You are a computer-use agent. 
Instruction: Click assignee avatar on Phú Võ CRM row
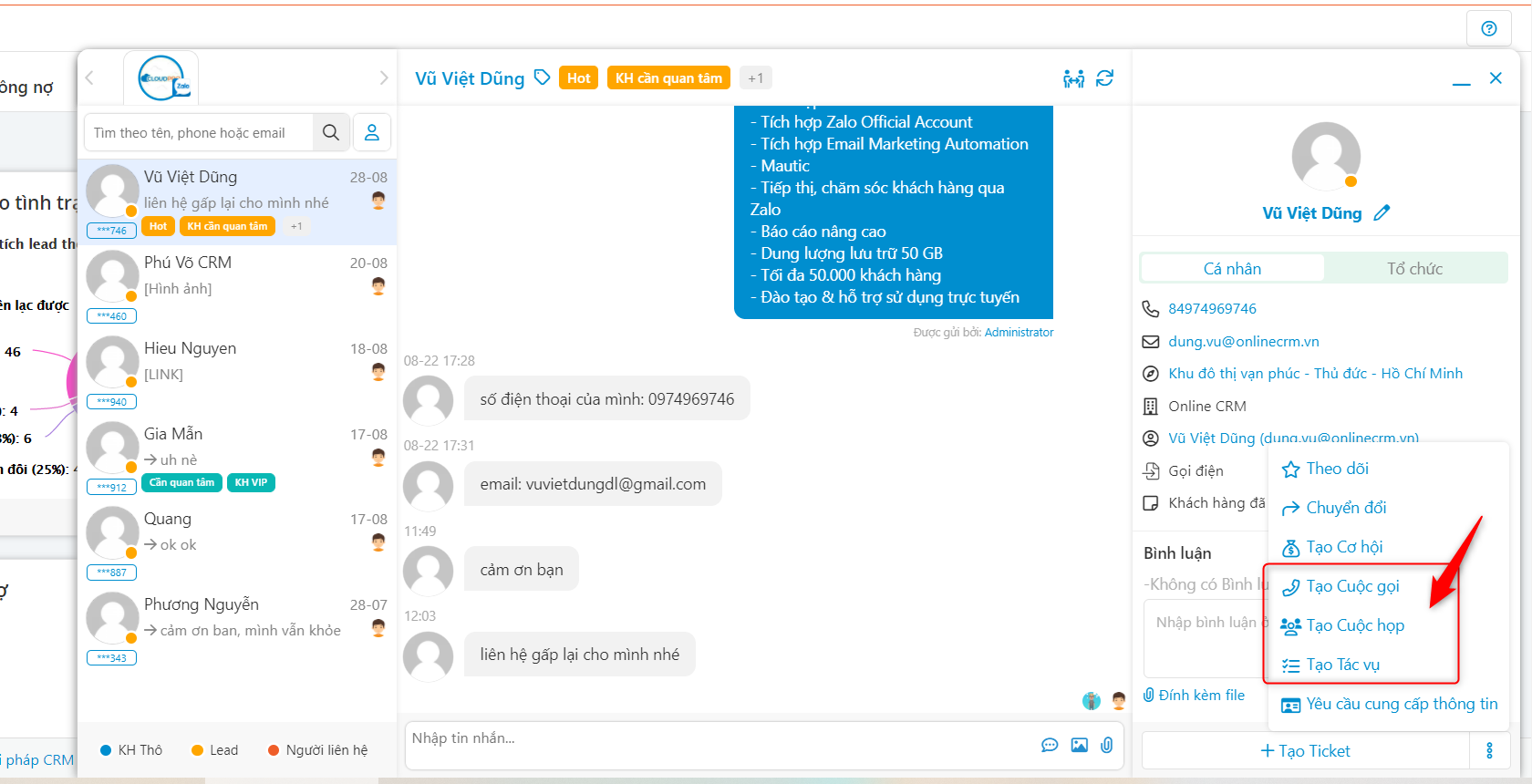coord(378,286)
